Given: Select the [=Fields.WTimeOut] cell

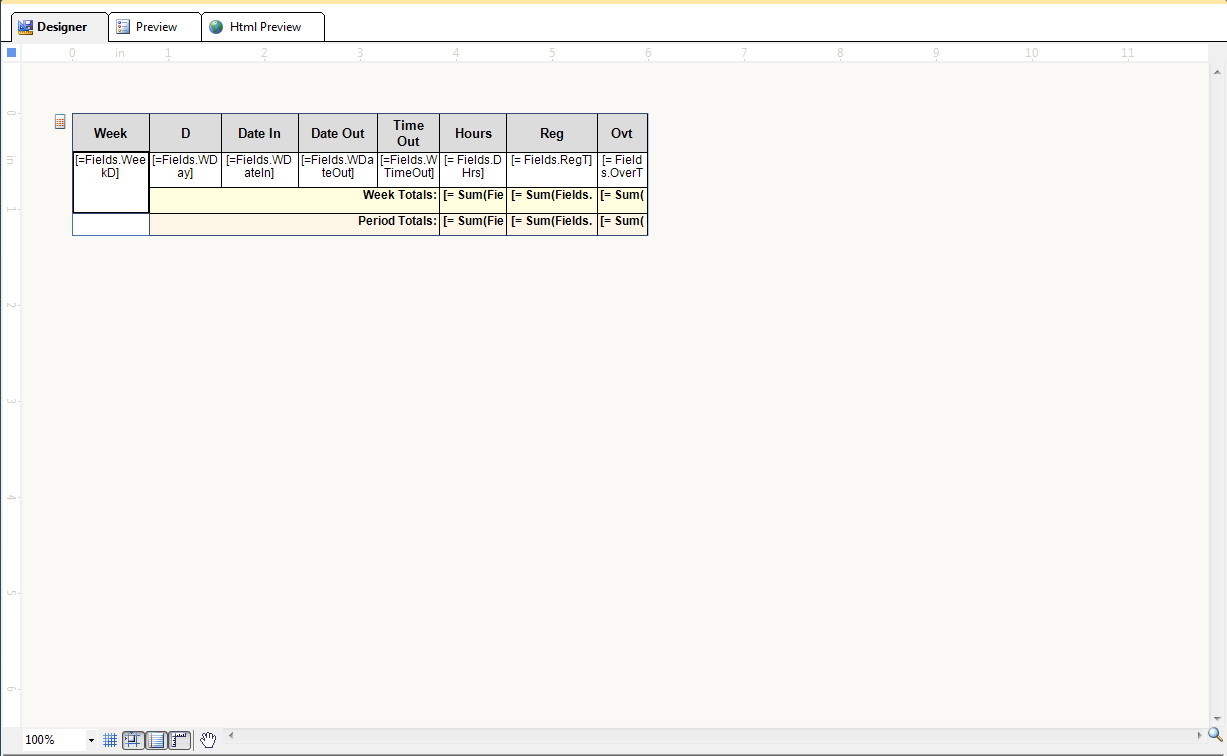Looking at the screenshot, I should click(x=409, y=170).
